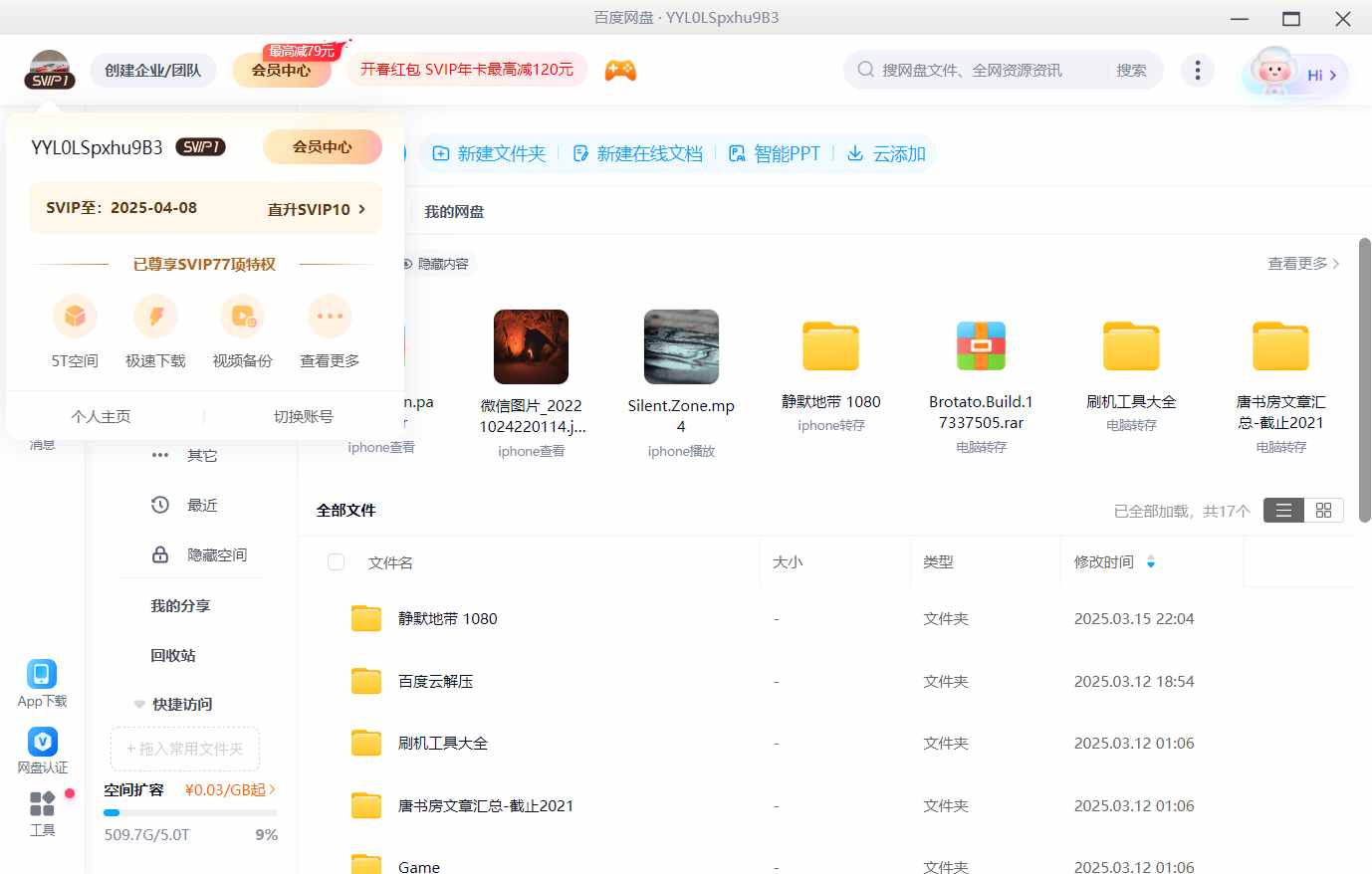Click 切换账号 in profile popup
Screen dimensions: 1372x874
tap(304, 416)
